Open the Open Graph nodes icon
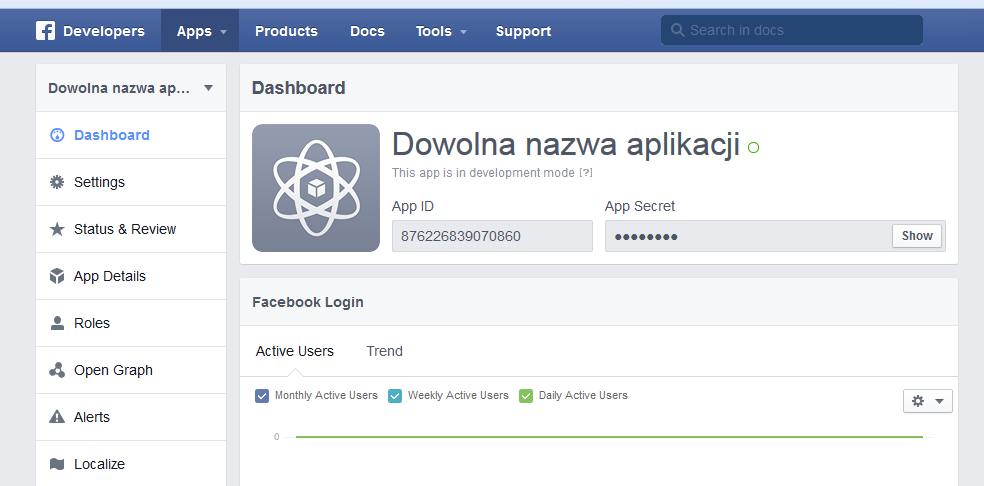The height and width of the screenshot is (486, 984). click(57, 370)
